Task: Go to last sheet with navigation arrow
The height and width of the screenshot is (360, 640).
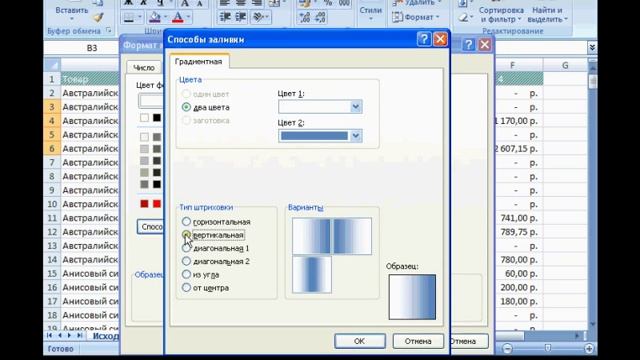Action: (x=80, y=336)
